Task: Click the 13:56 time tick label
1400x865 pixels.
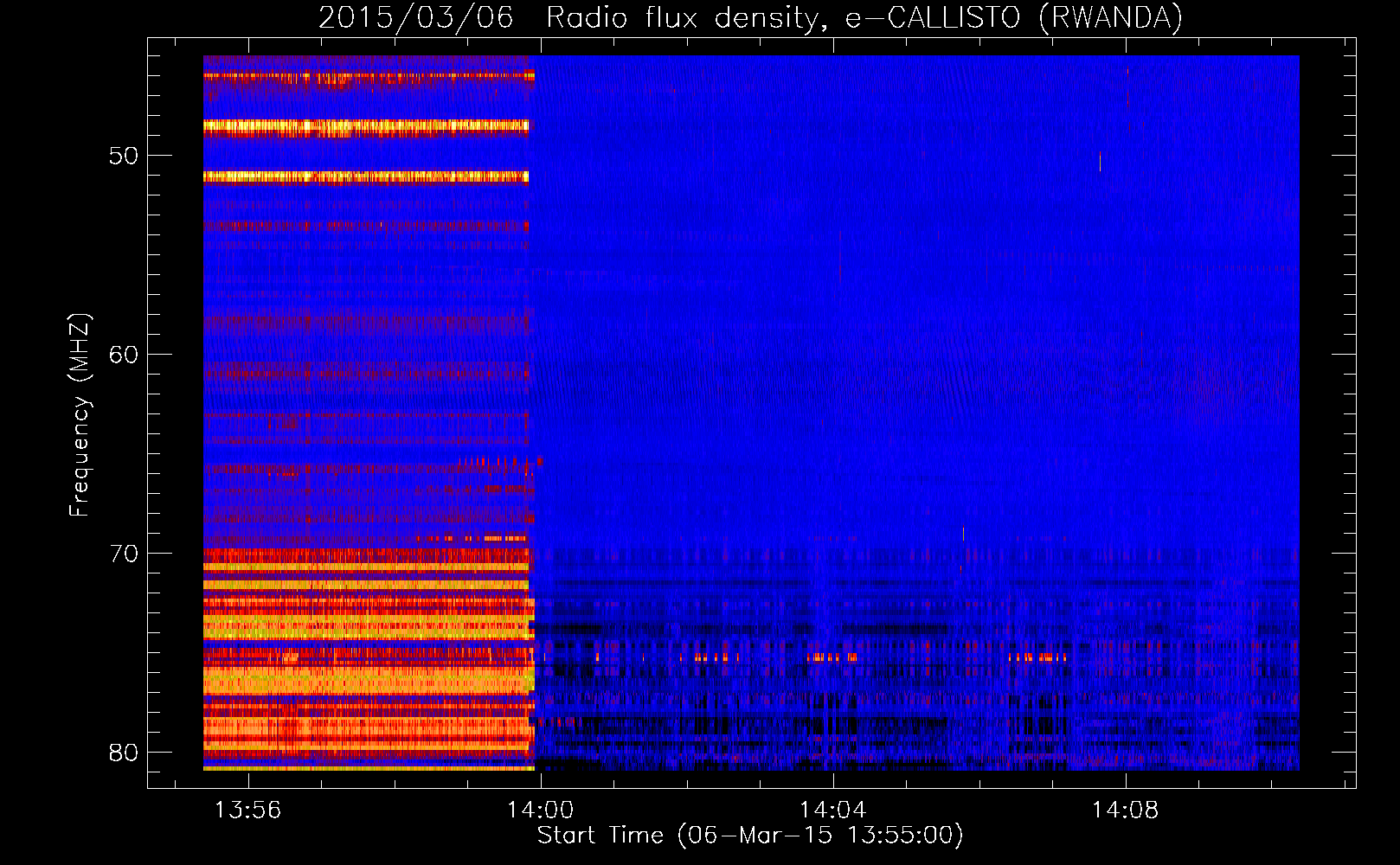Action: point(248,811)
